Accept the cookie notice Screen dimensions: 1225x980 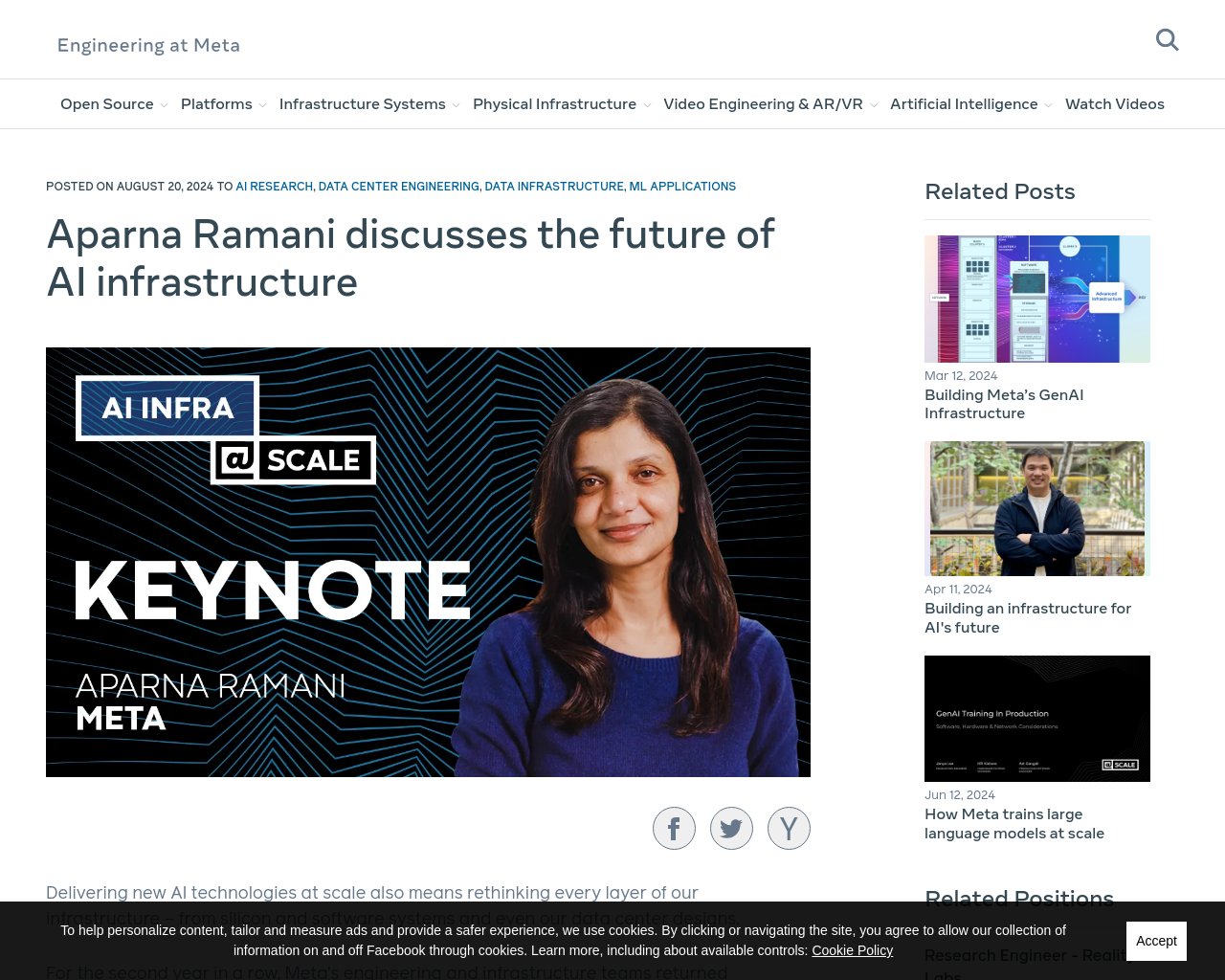click(x=1156, y=941)
